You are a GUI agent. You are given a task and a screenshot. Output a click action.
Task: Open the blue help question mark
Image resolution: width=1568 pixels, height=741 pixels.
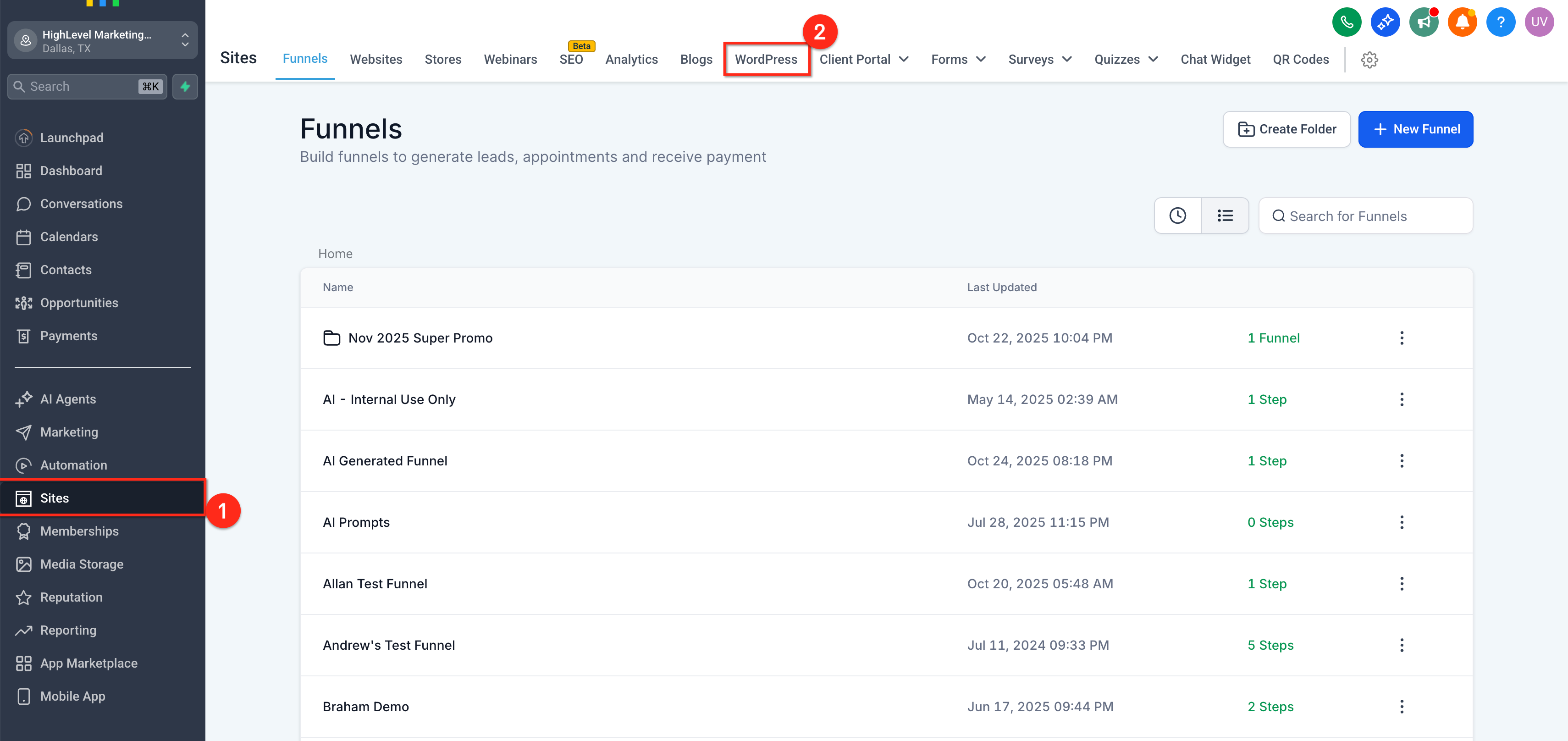(1501, 22)
